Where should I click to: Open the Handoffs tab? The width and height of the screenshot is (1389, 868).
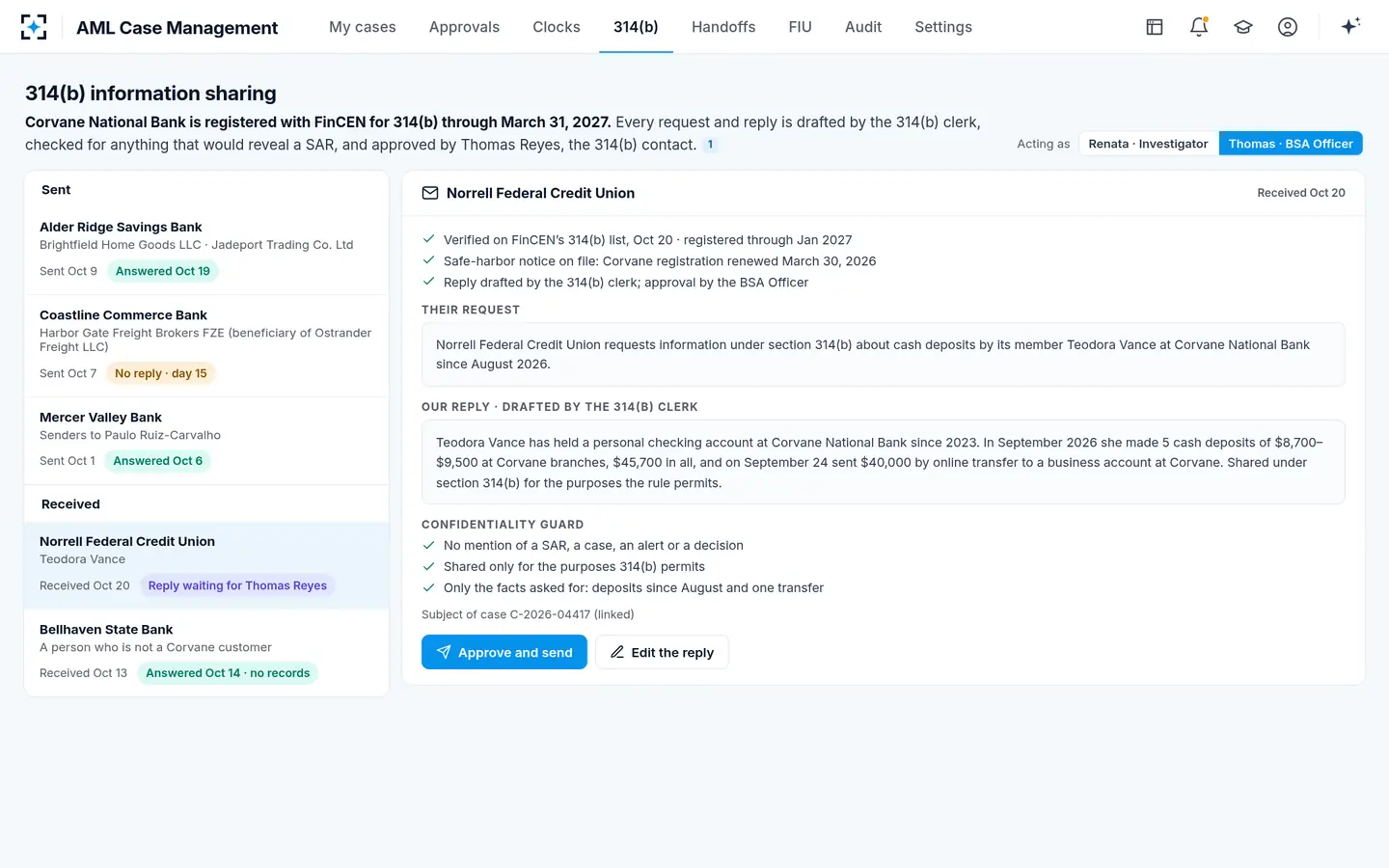click(x=723, y=27)
